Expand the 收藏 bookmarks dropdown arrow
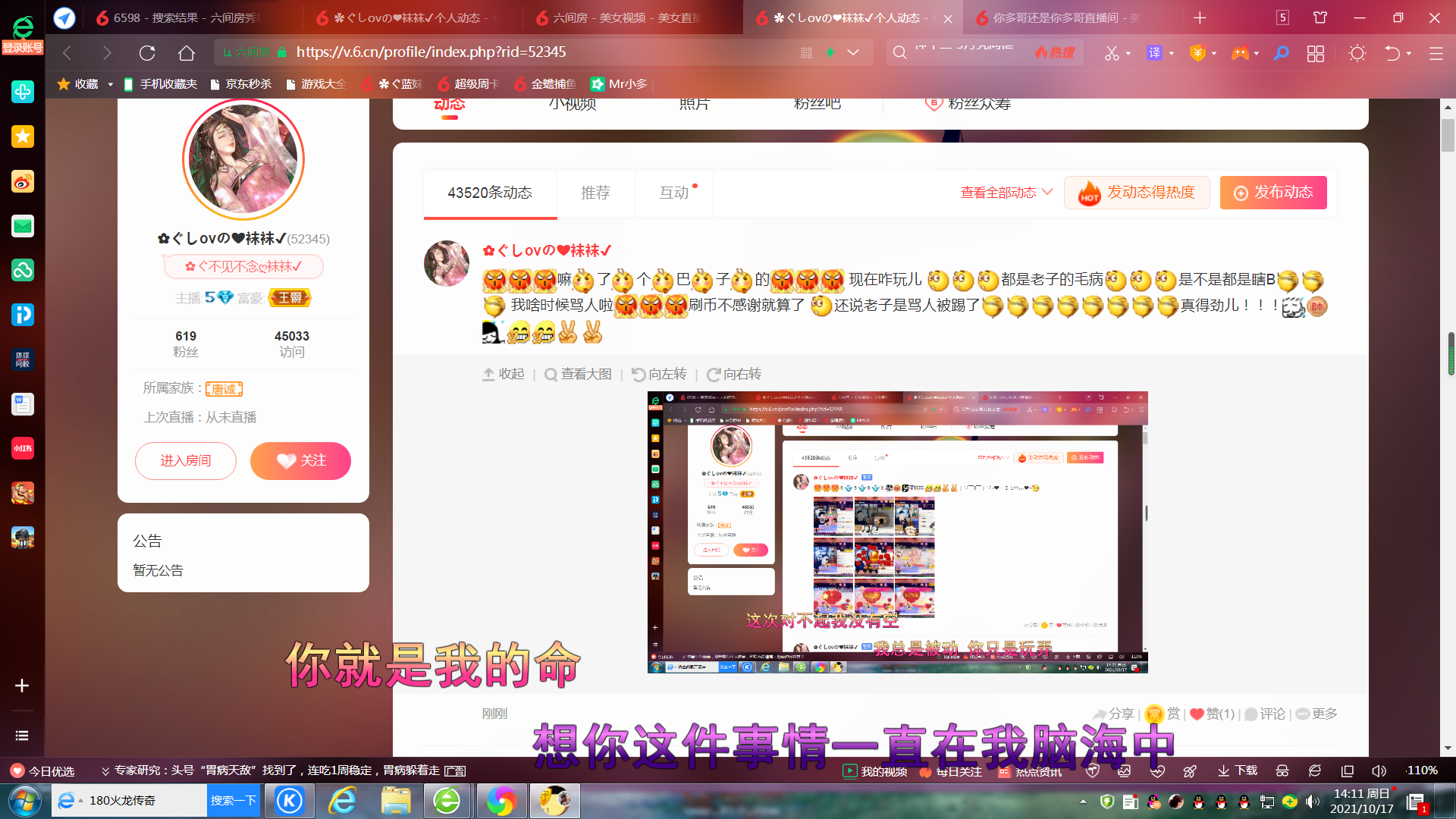This screenshot has width=1456, height=819. pos(110,84)
